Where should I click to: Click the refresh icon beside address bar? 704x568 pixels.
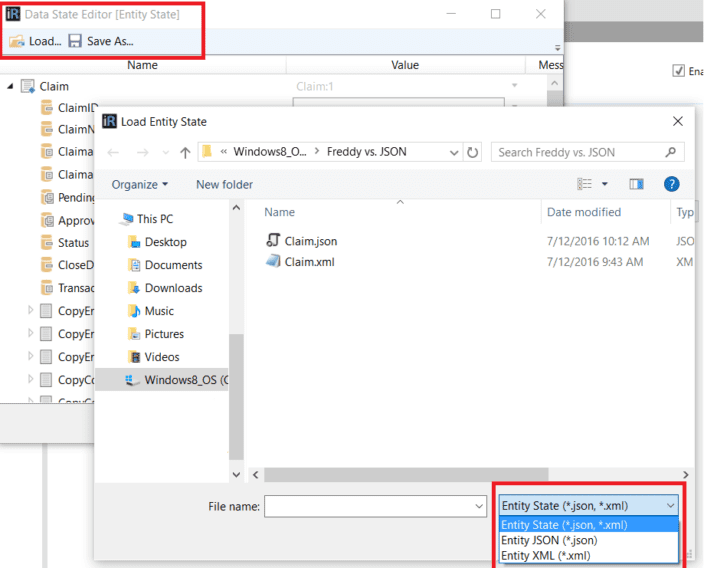pos(473,152)
